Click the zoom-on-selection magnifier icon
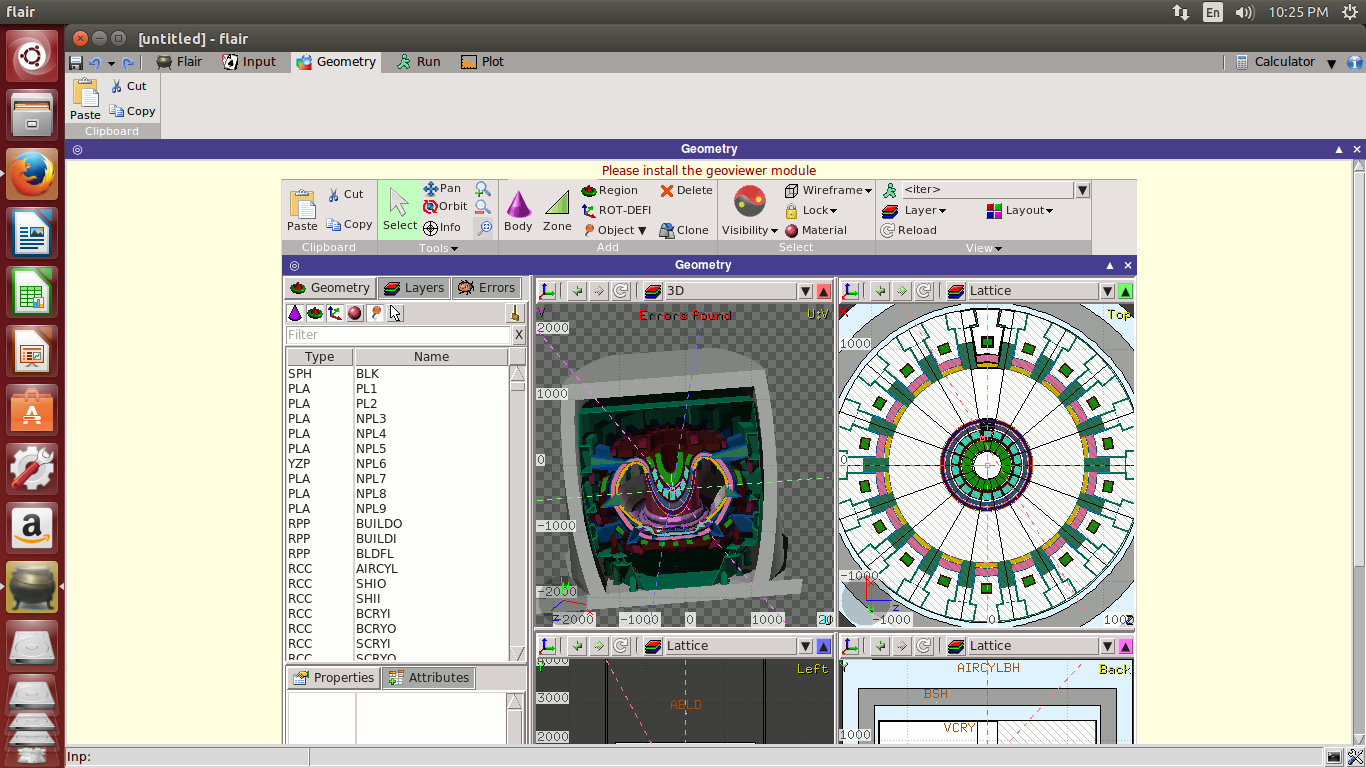Viewport: 1366px width, 768px height. [x=484, y=227]
